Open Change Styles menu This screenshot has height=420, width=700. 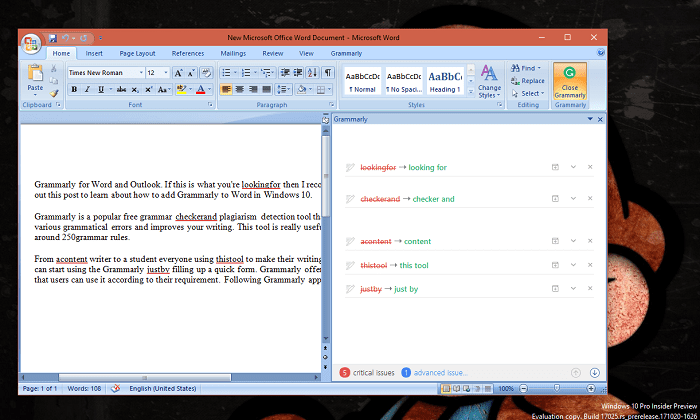[489, 81]
